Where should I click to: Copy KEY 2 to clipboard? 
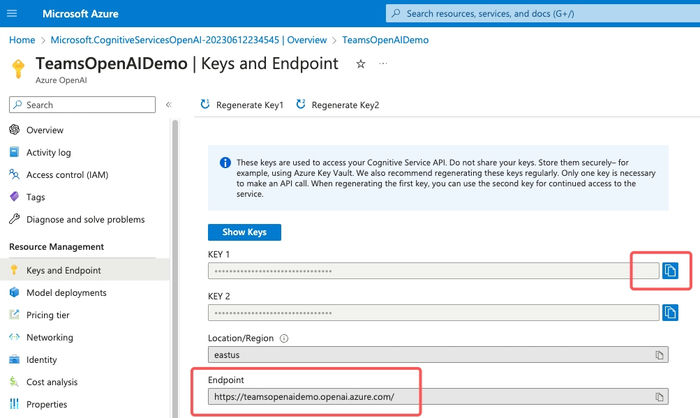[x=671, y=313]
